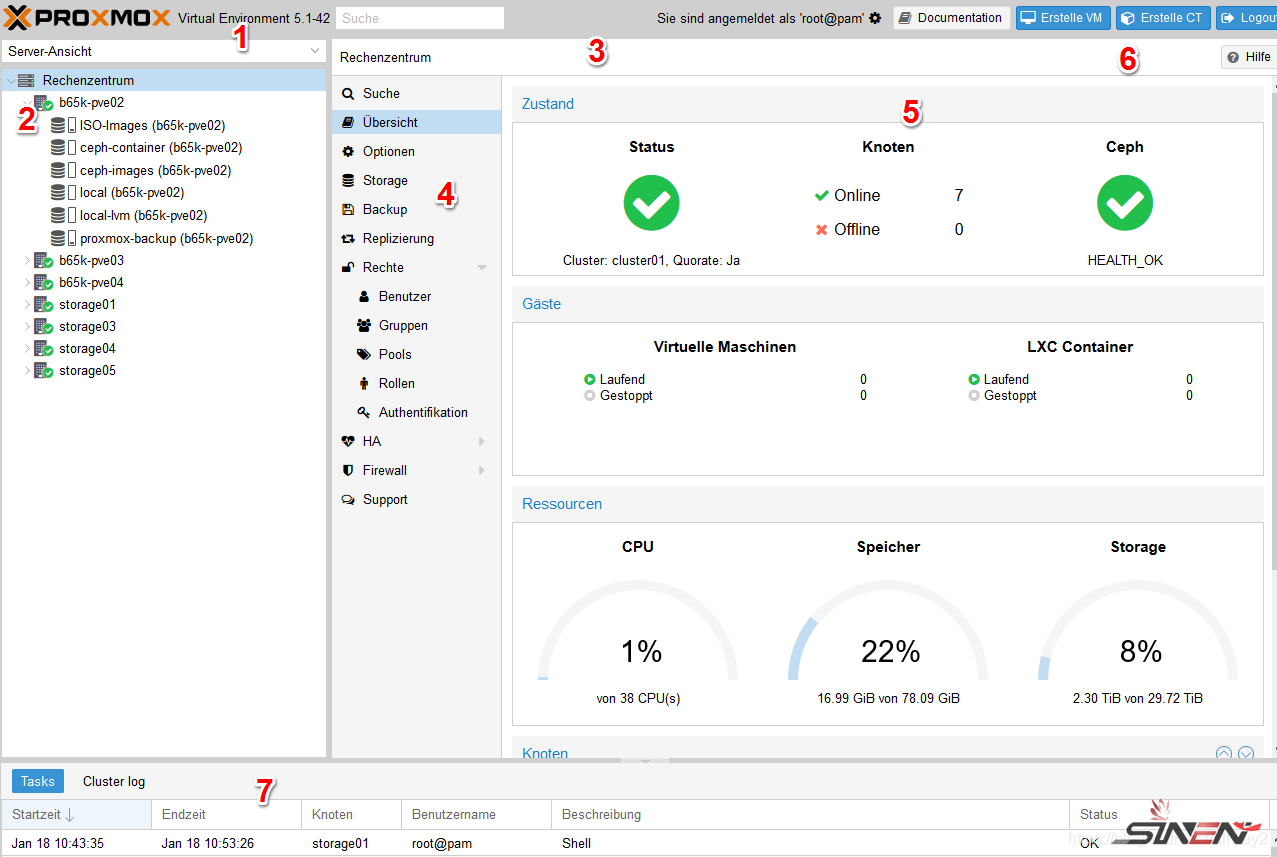Open Hilfe help button
The height and width of the screenshot is (857, 1277).
tap(1249, 57)
